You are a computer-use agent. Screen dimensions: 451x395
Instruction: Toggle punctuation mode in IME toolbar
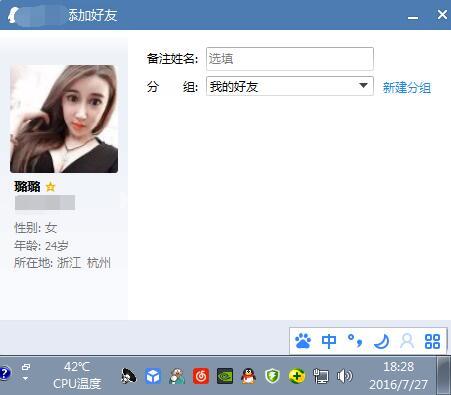(x=355, y=341)
